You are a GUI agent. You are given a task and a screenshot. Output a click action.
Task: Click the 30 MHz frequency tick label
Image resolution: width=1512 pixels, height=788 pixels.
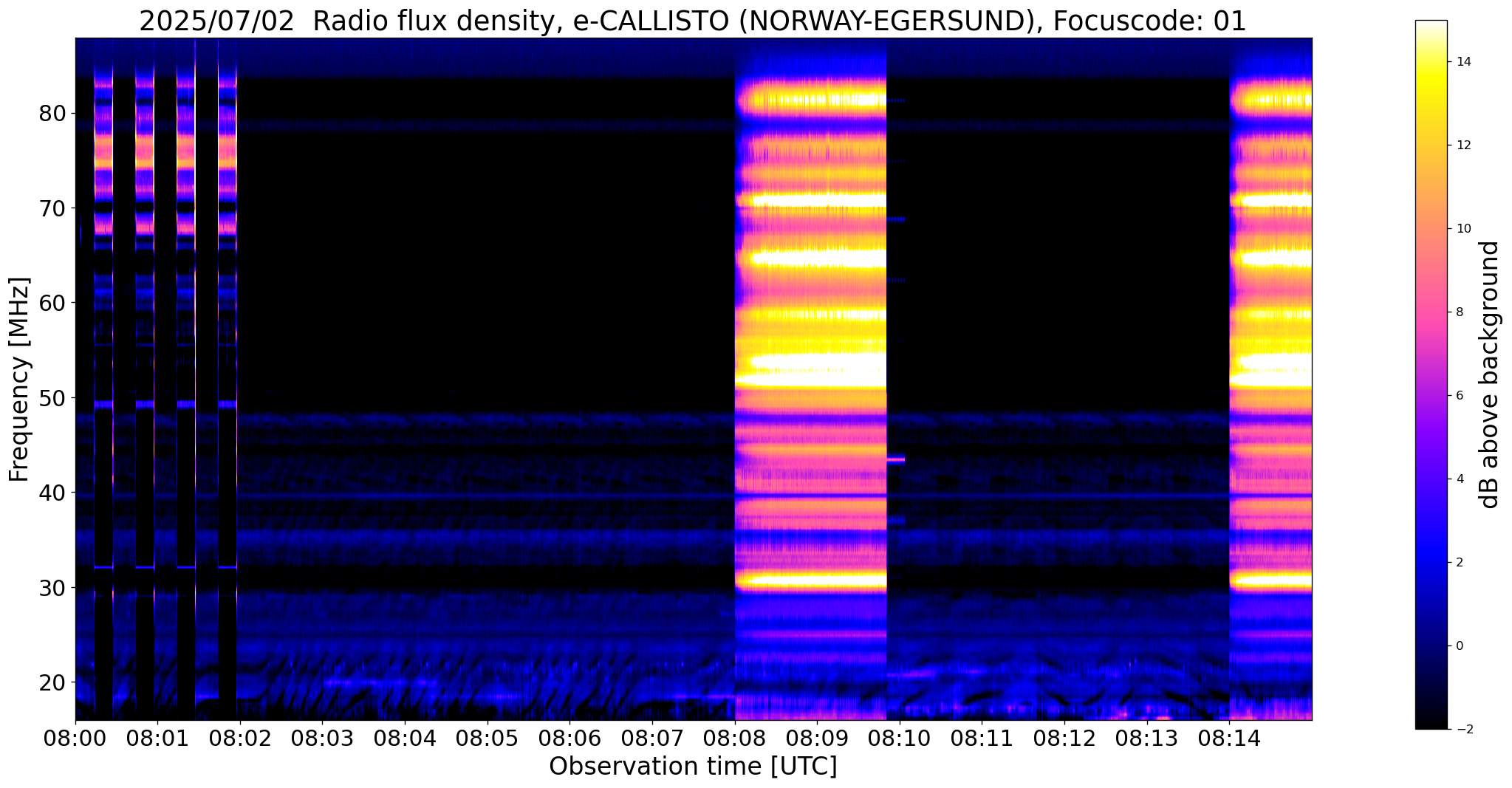53,588
